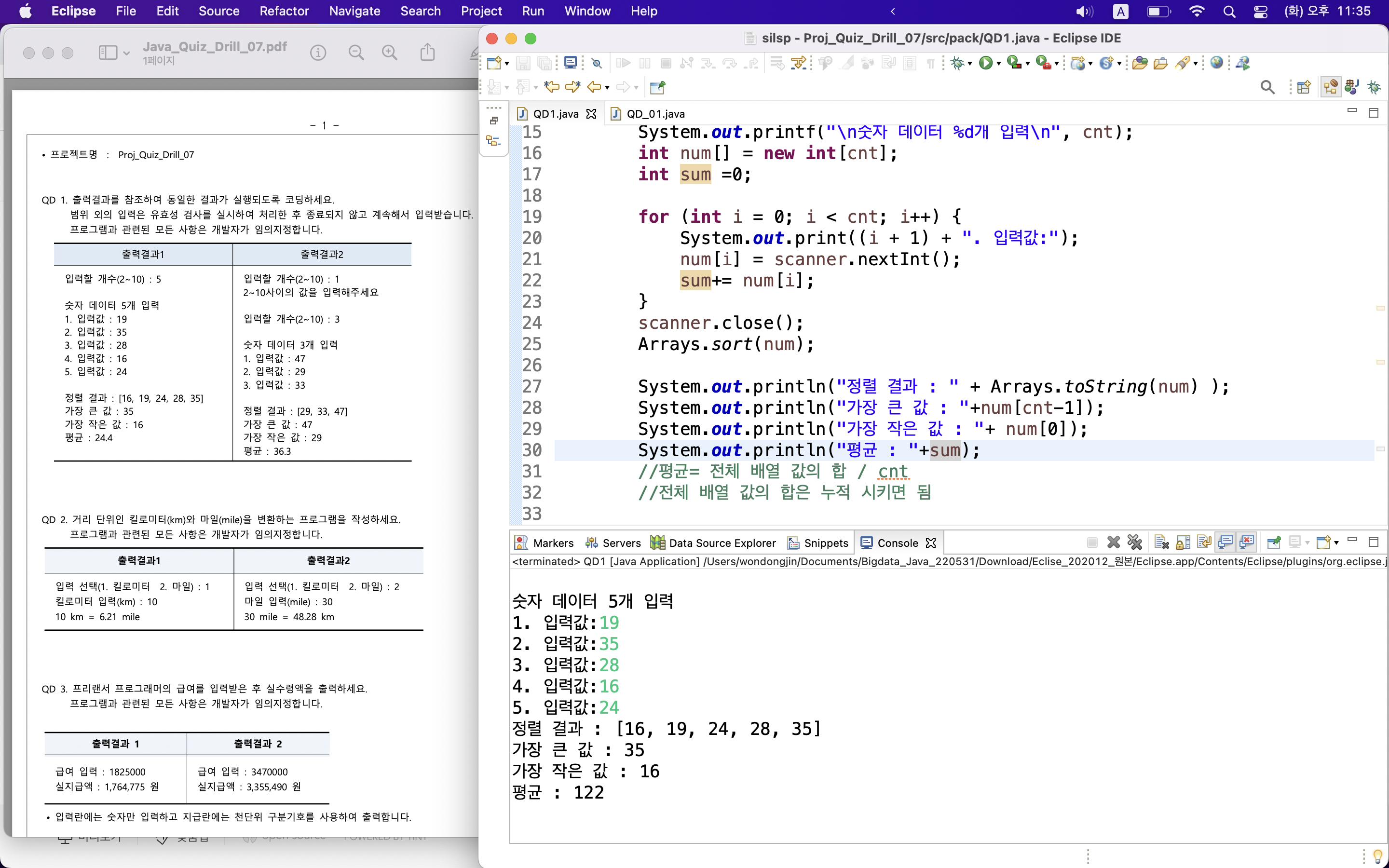The image size is (1389, 868).
Task: Click the Debug bug icon in toolbar
Action: (957, 63)
